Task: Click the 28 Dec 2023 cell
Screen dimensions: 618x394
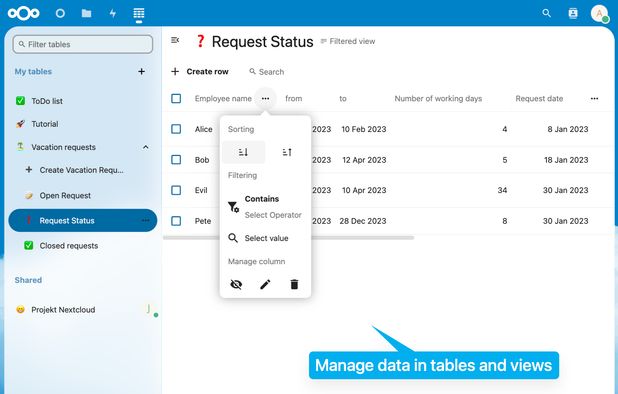Action: (x=363, y=221)
